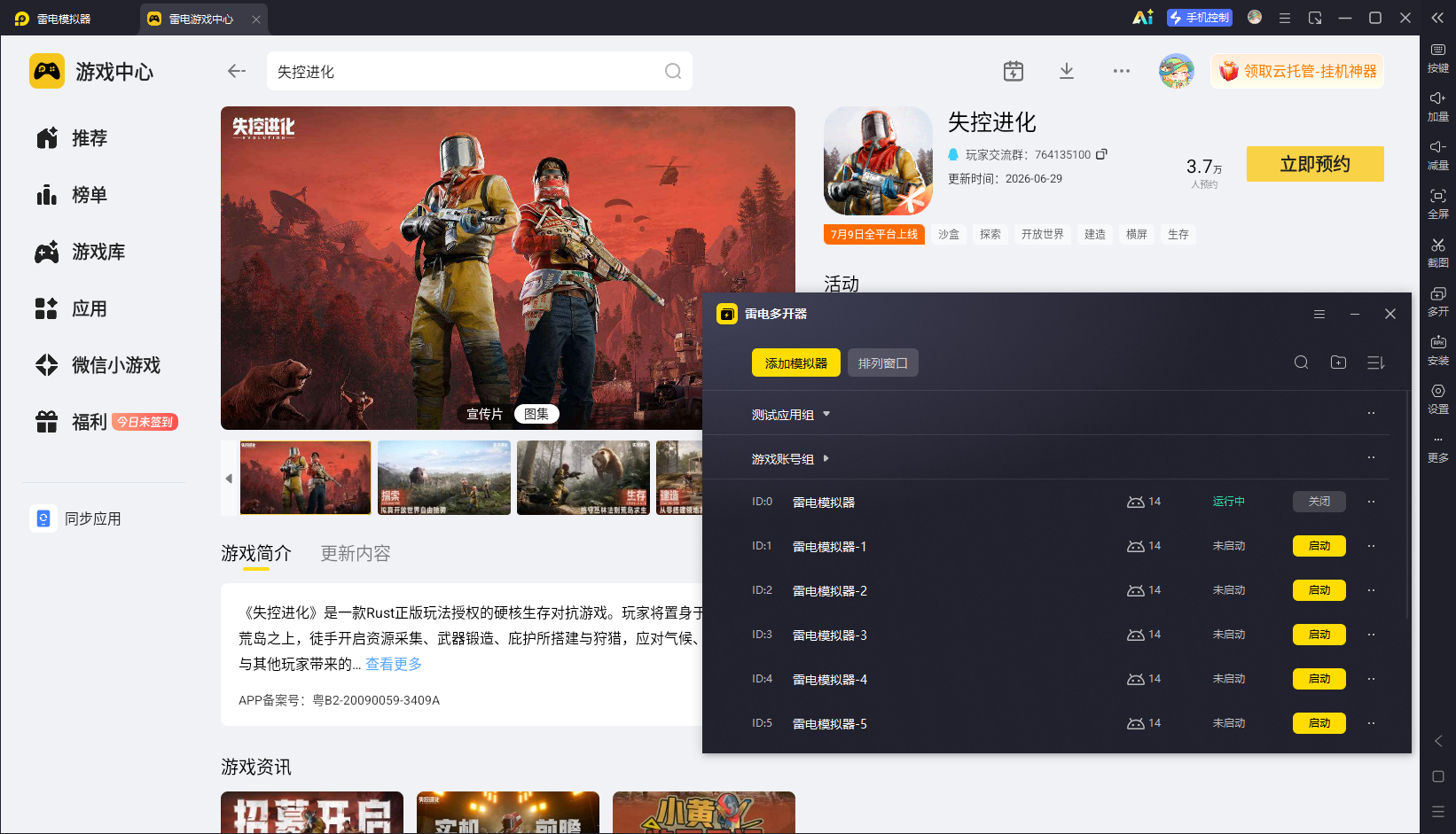Open downloads manager icon in header
The height and width of the screenshot is (834, 1456).
click(1067, 71)
